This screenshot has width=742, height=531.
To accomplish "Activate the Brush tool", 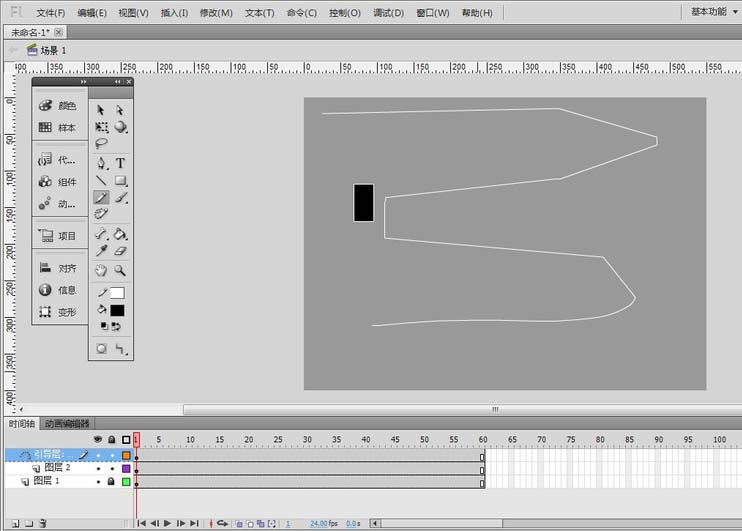I will tap(121, 197).
